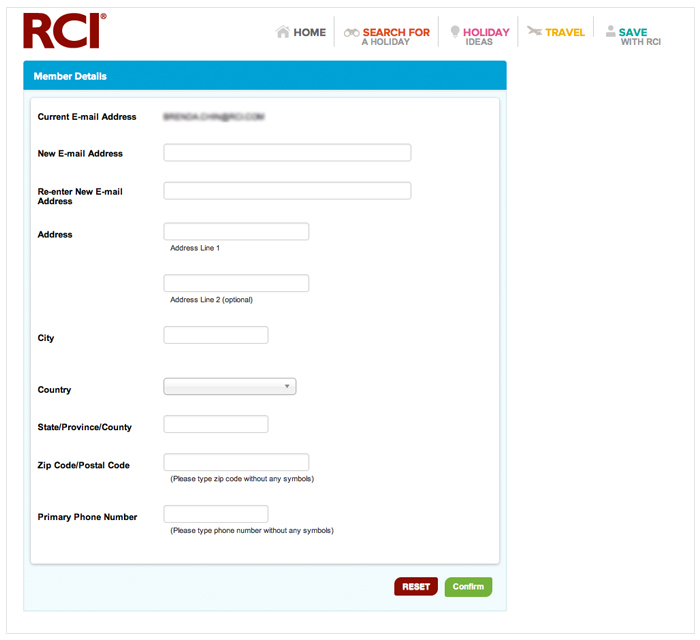
Task: Click the Re-enter New E-mail Address field
Action: [287, 191]
